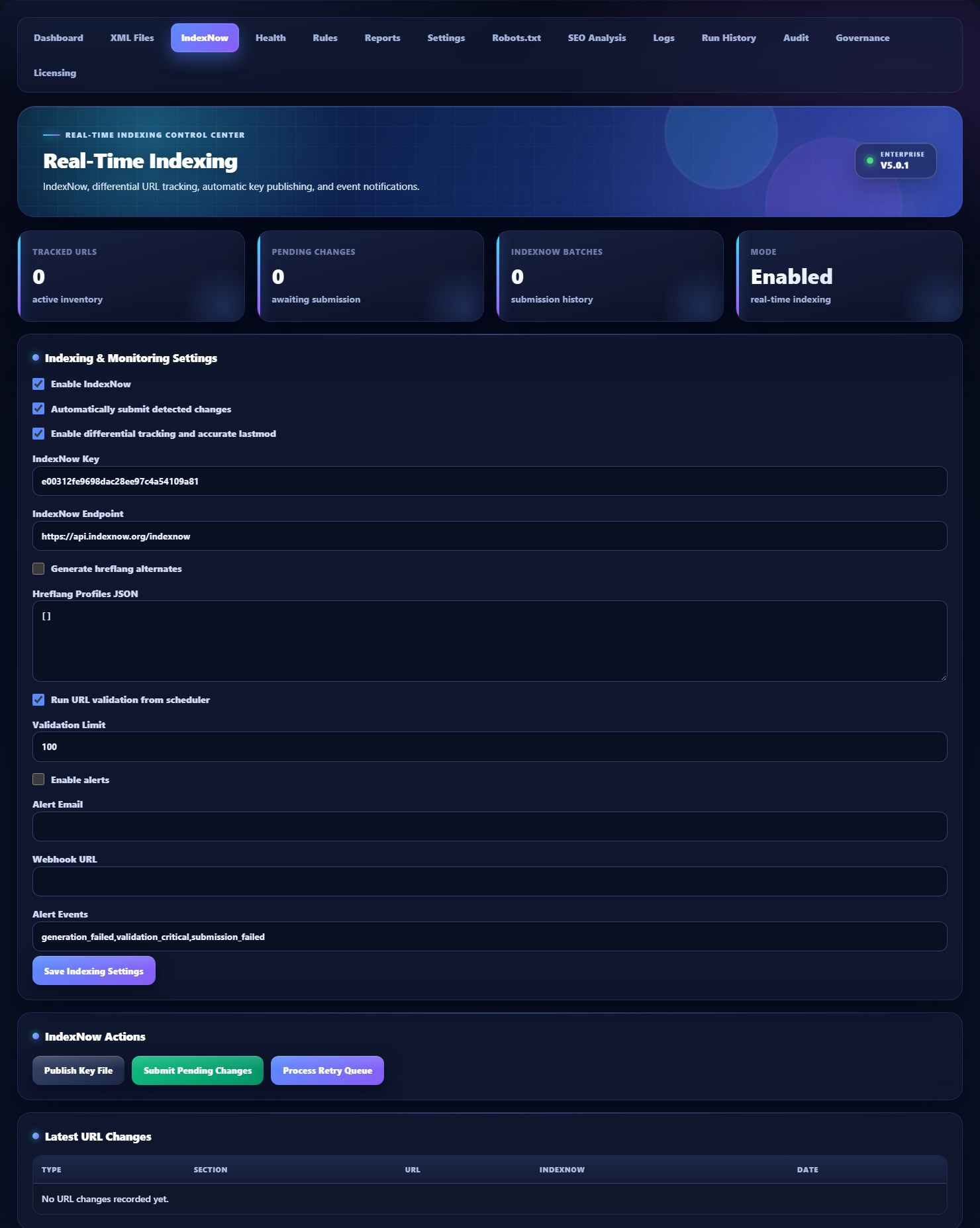Click the Mode Enabled stat card
The height and width of the screenshot is (1228, 980).
849,276
